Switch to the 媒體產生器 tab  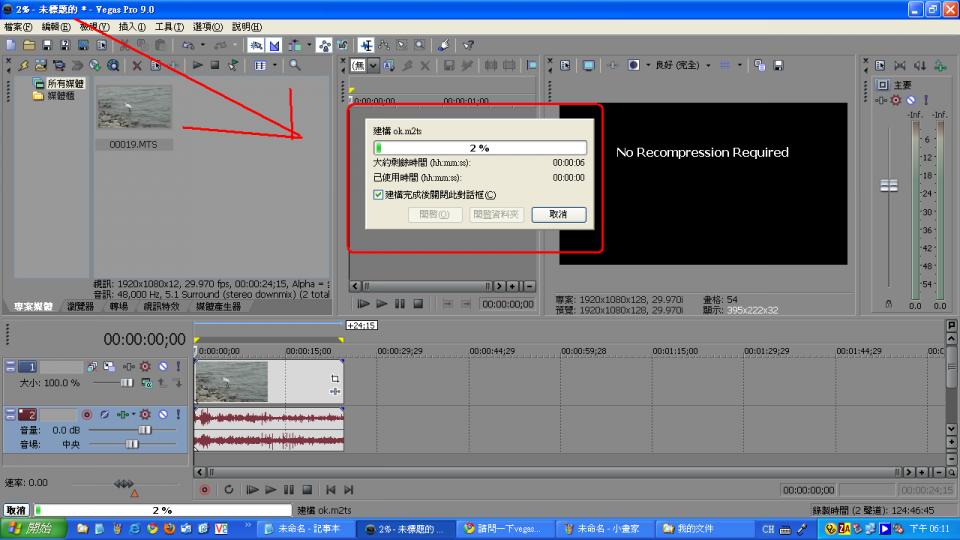218,307
